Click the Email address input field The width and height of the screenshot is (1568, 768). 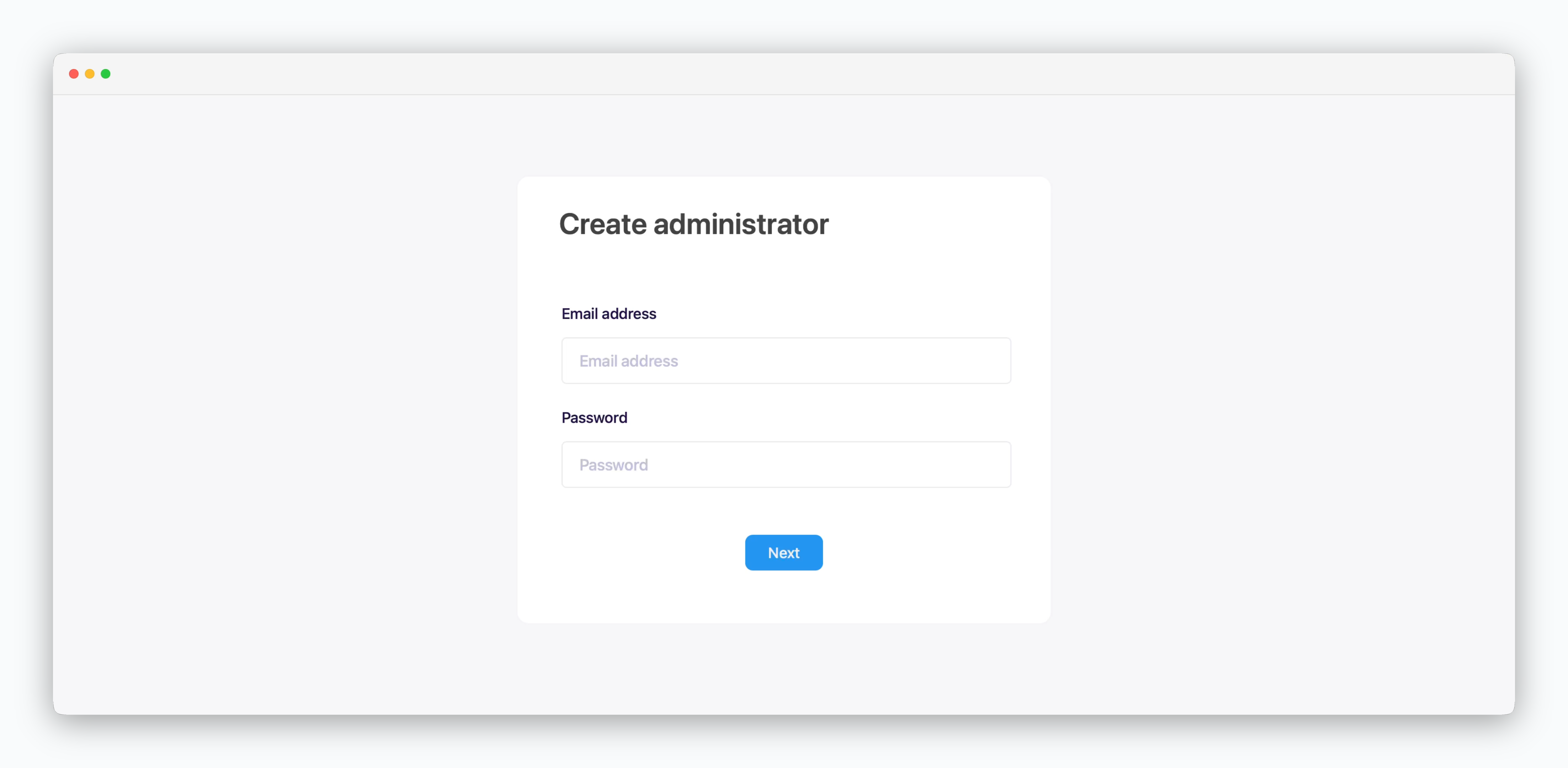786,361
